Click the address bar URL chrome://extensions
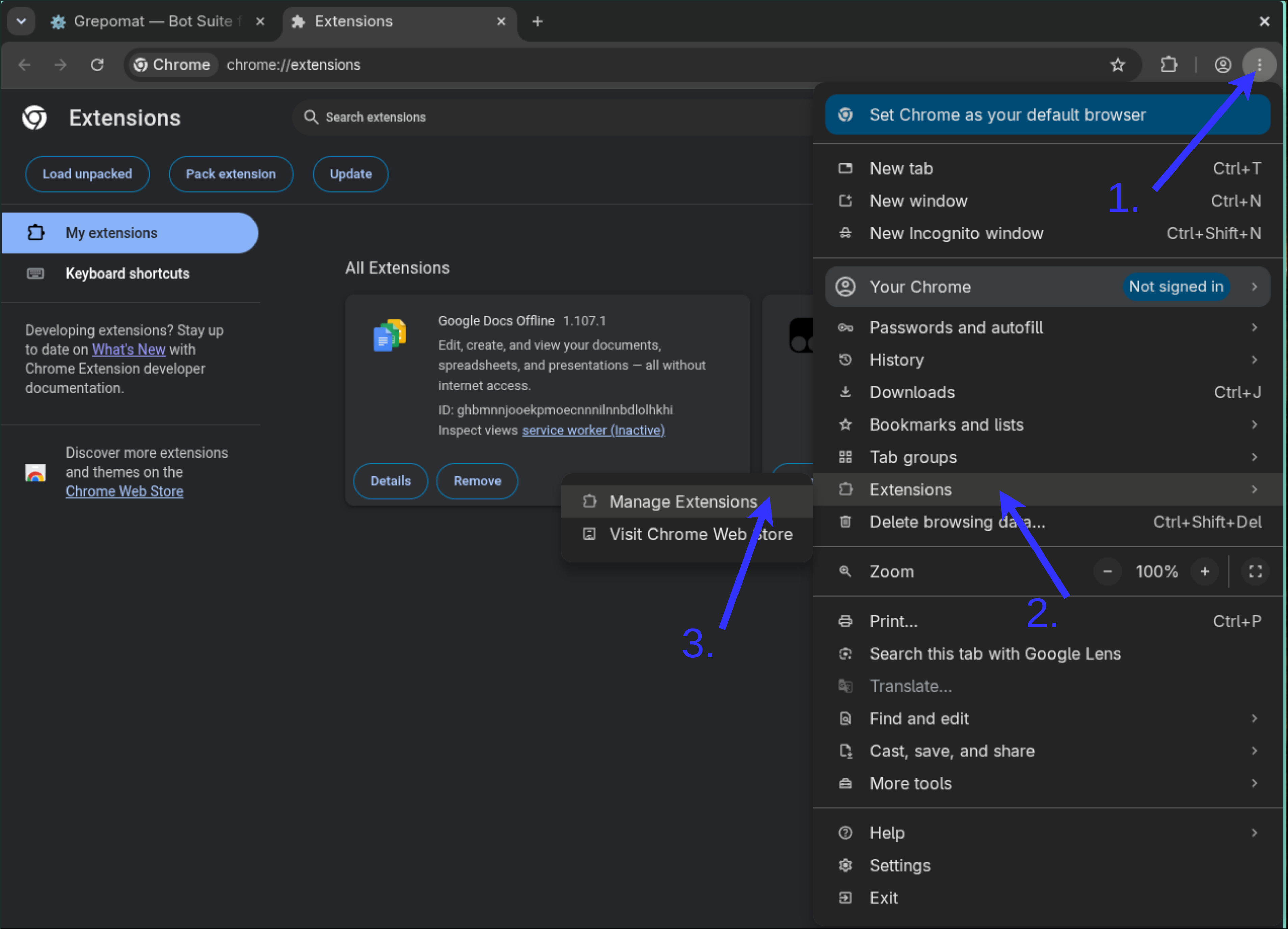1288x929 pixels. coord(294,65)
